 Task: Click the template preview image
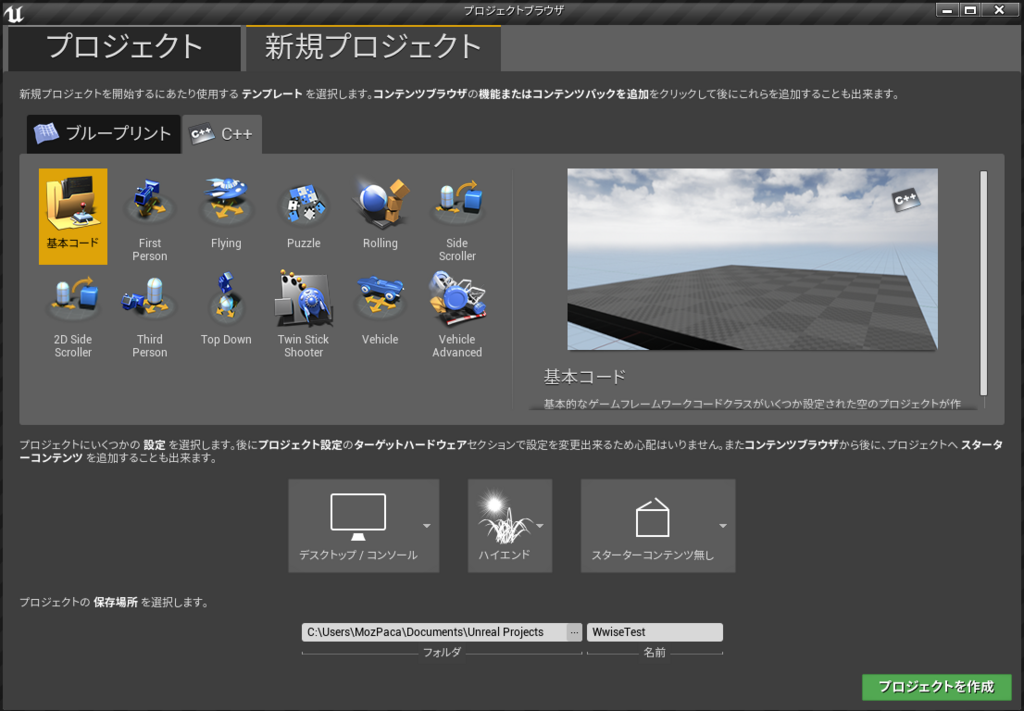point(752,259)
